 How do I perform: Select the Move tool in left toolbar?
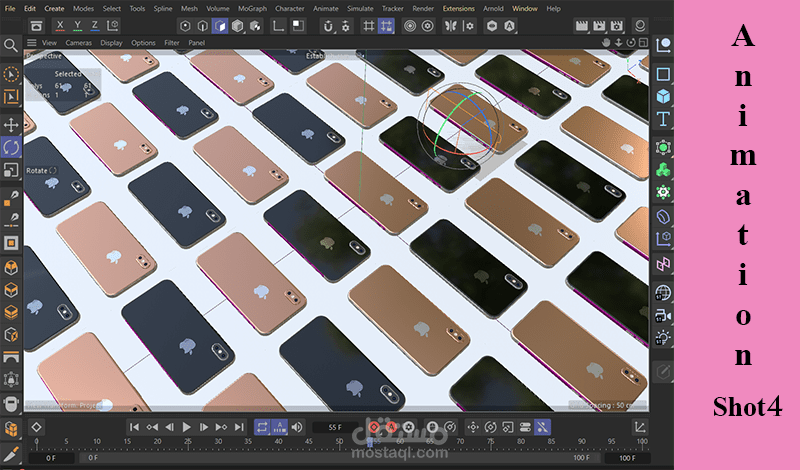point(11,125)
